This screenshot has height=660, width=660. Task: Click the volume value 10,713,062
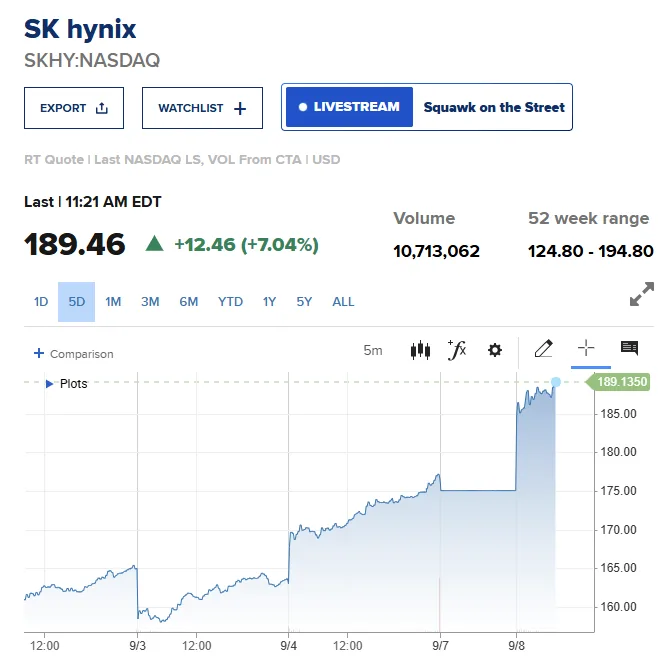436,251
